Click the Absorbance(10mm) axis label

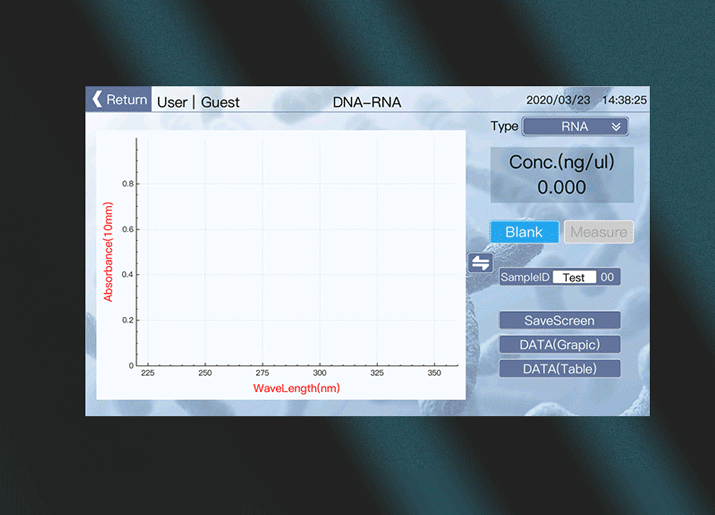pyautogui.click(x=108, y=252)
